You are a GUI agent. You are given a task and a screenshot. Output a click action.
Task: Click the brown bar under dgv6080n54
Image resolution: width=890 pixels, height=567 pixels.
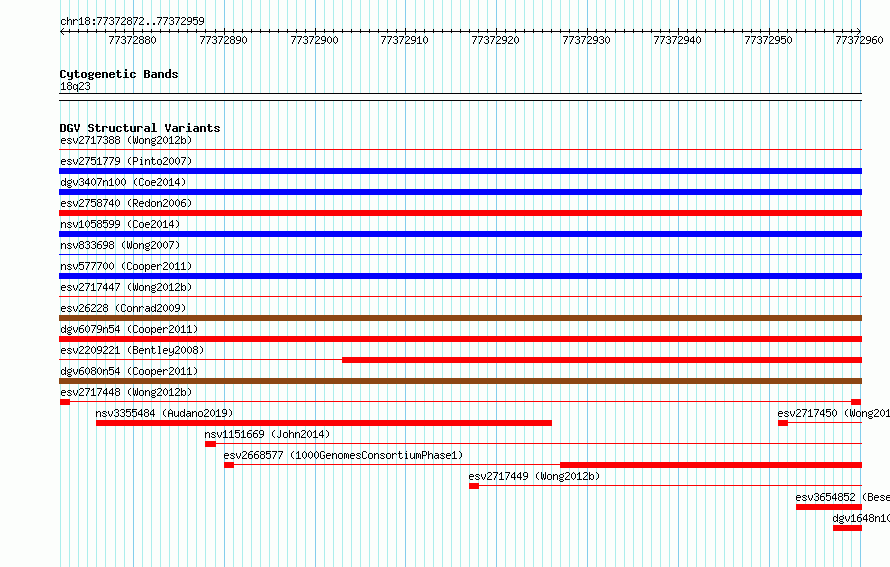click(x=460, y=381)
